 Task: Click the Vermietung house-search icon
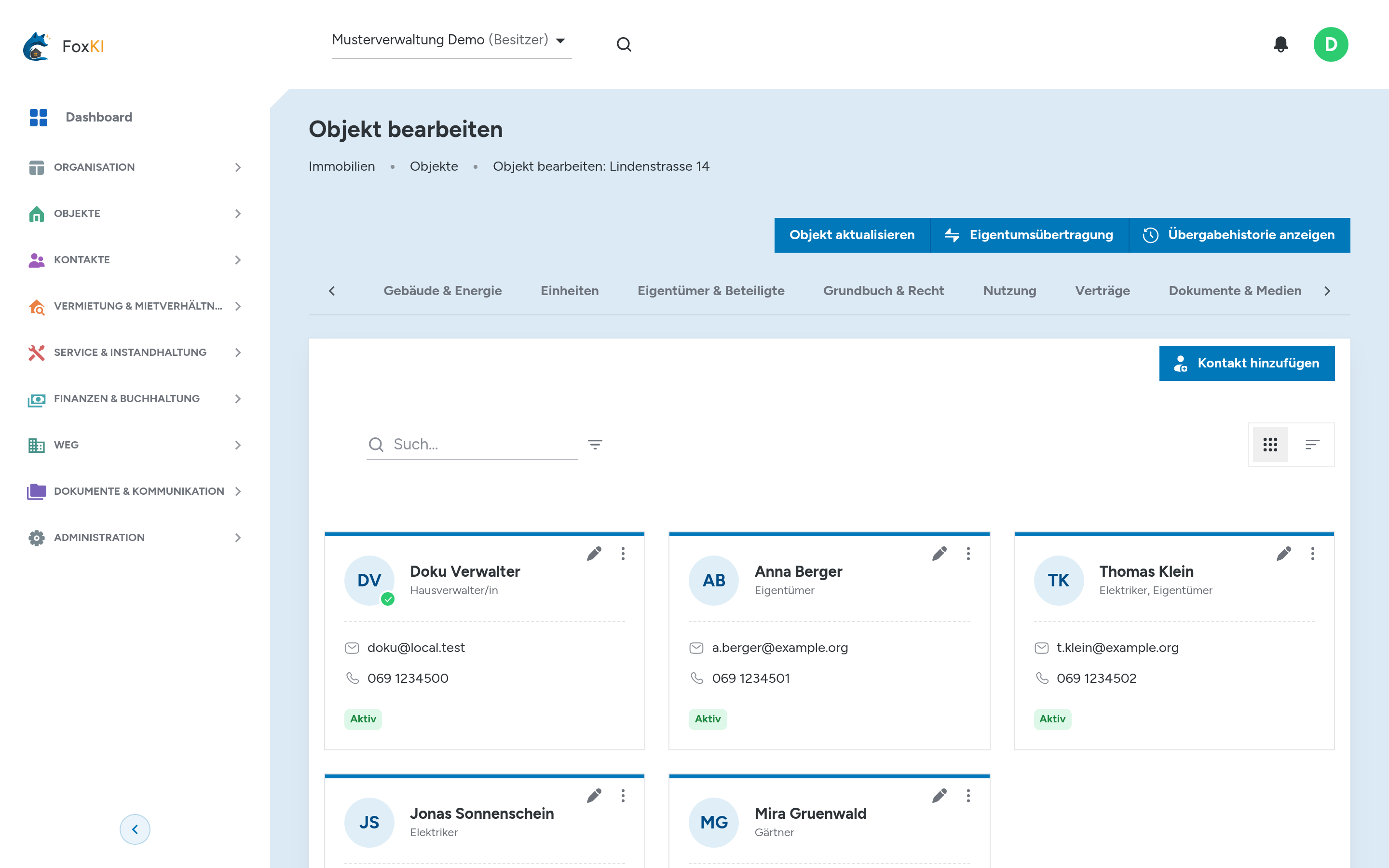(36, 307)
